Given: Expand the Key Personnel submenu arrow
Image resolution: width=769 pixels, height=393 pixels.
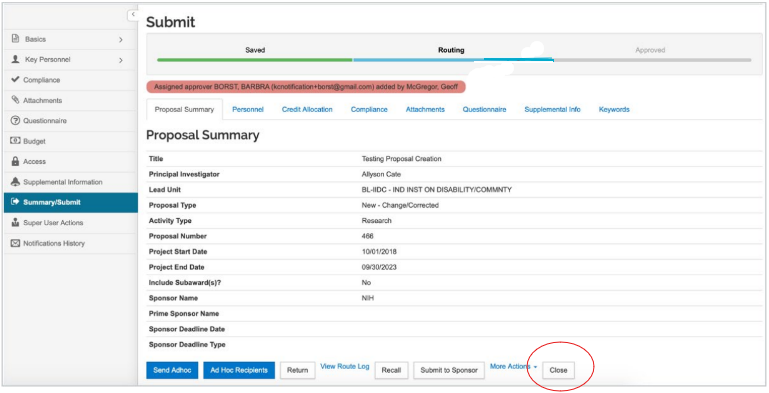Looking at the screenshot, I should (121, 60).
